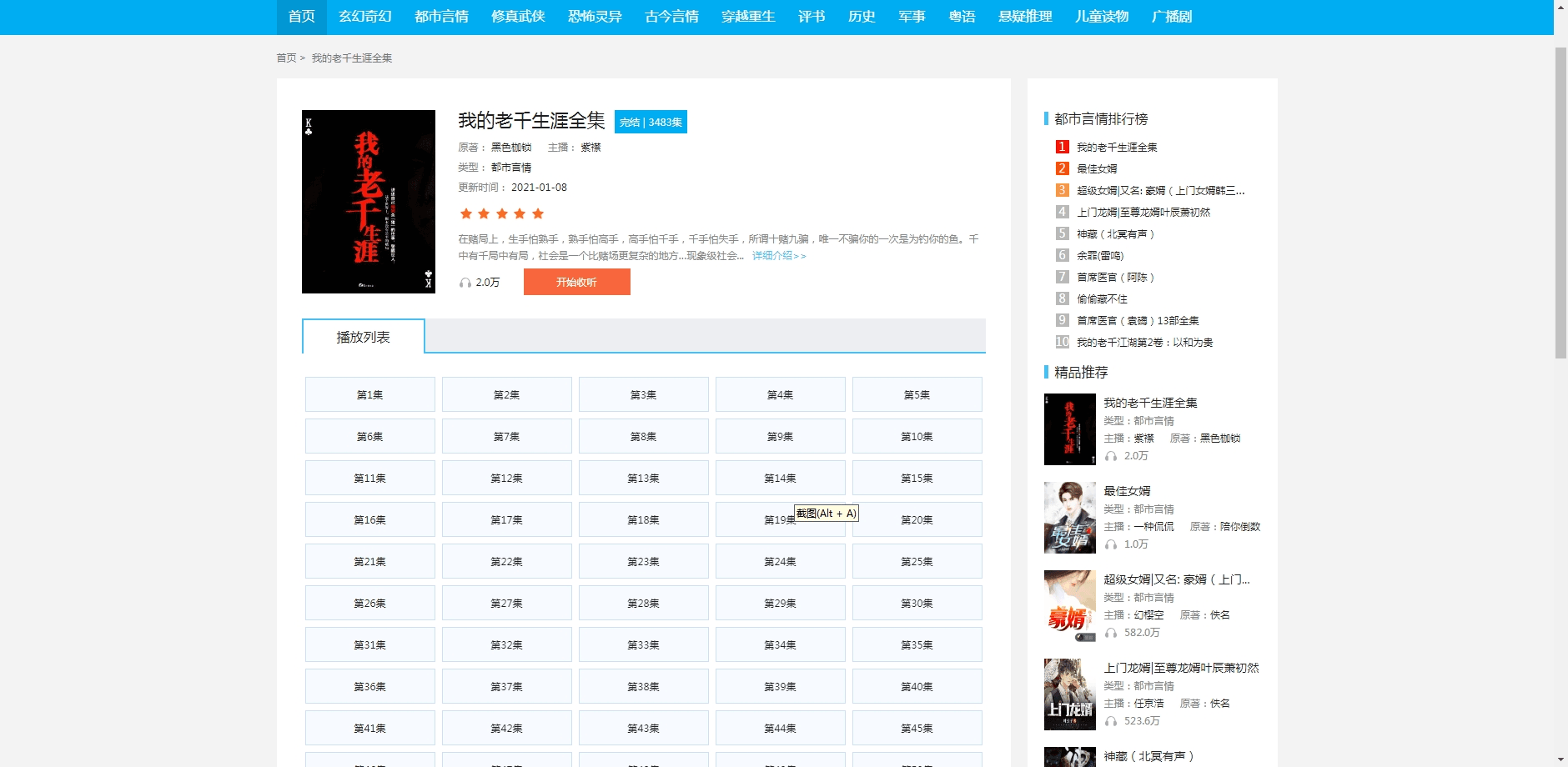Select the 播放列表 tab
The width and height of the screenshot is (1568, 767).
pos(363,337)
